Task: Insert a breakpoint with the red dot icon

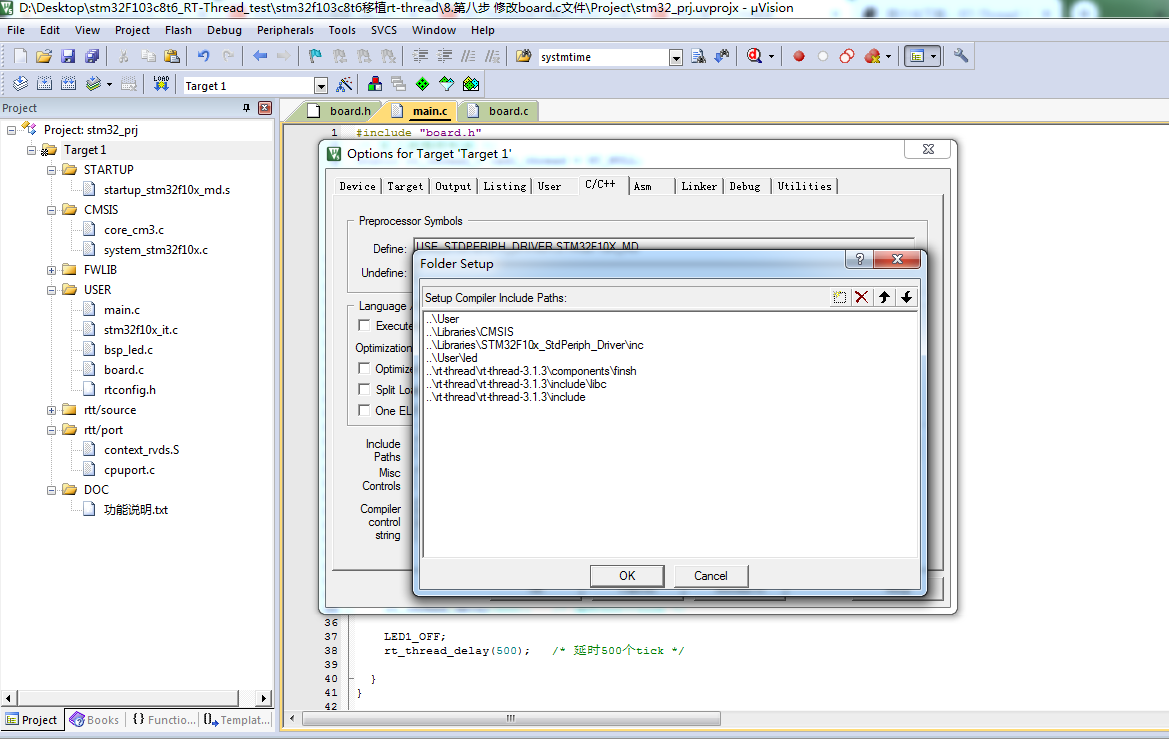Action: point(798,56)
